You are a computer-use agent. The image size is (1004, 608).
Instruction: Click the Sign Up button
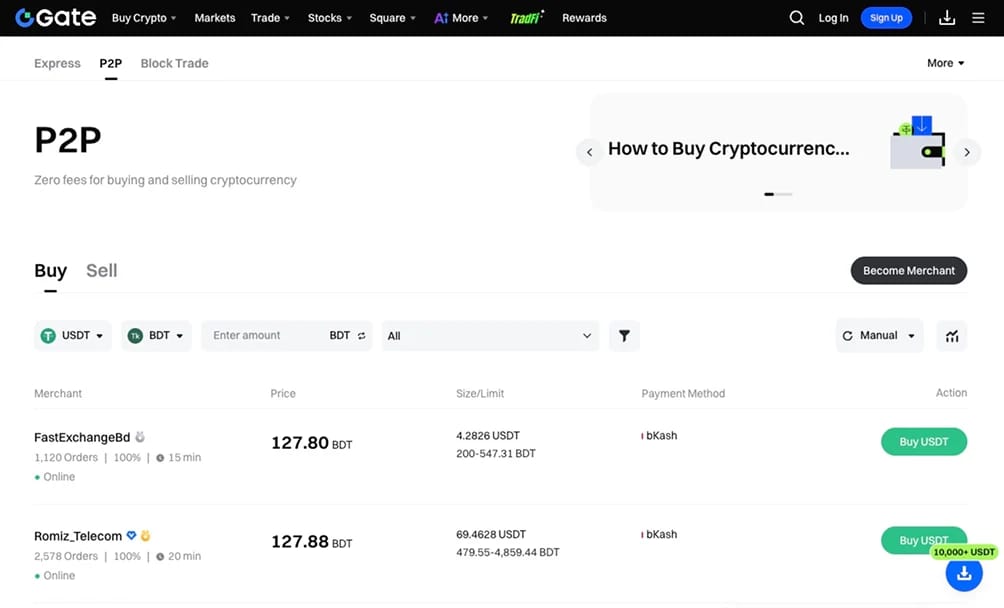pyautogui.click(x=886, y=18)
